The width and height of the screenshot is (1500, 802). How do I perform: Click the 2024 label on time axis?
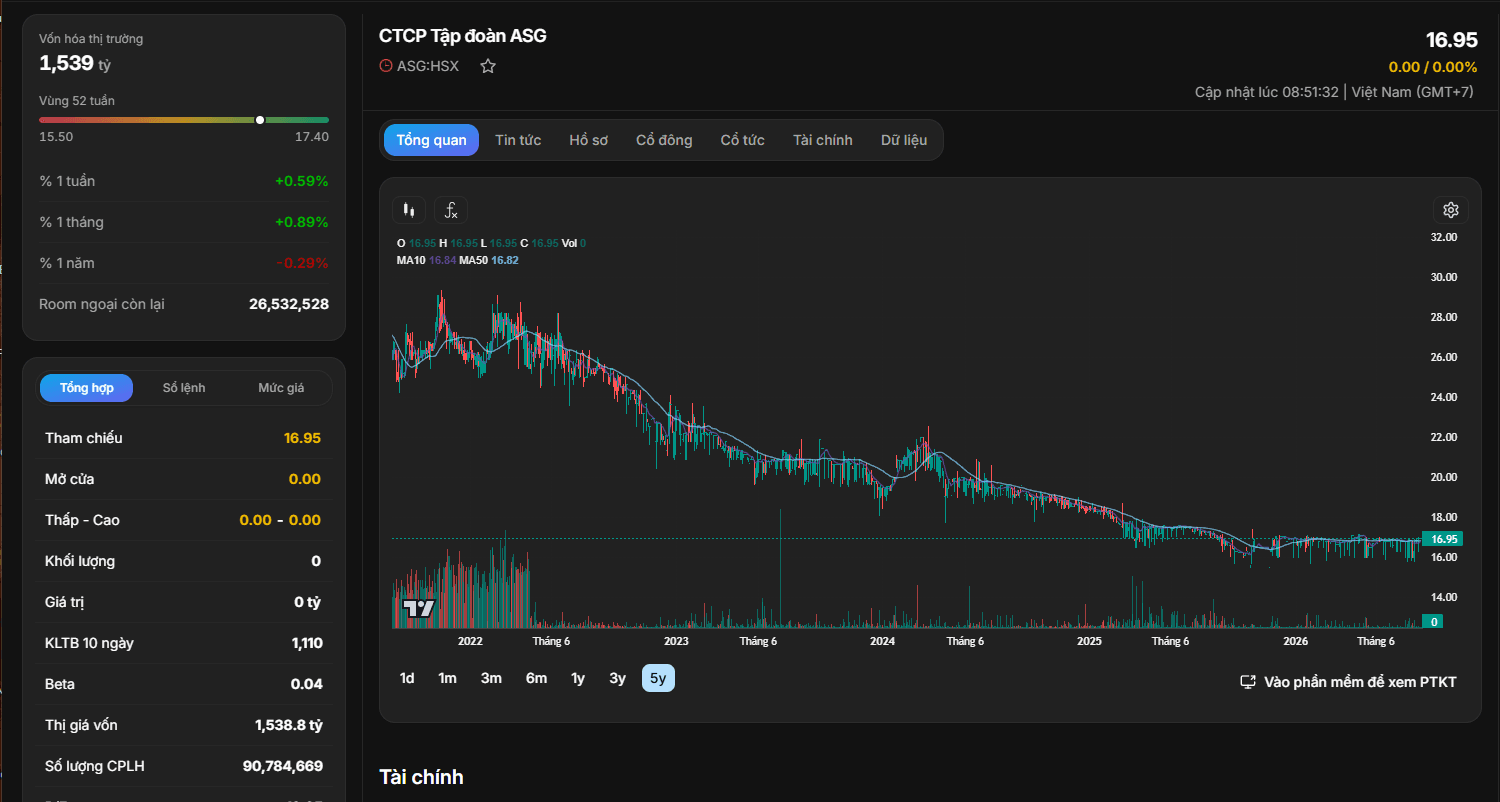pos(882,641)
